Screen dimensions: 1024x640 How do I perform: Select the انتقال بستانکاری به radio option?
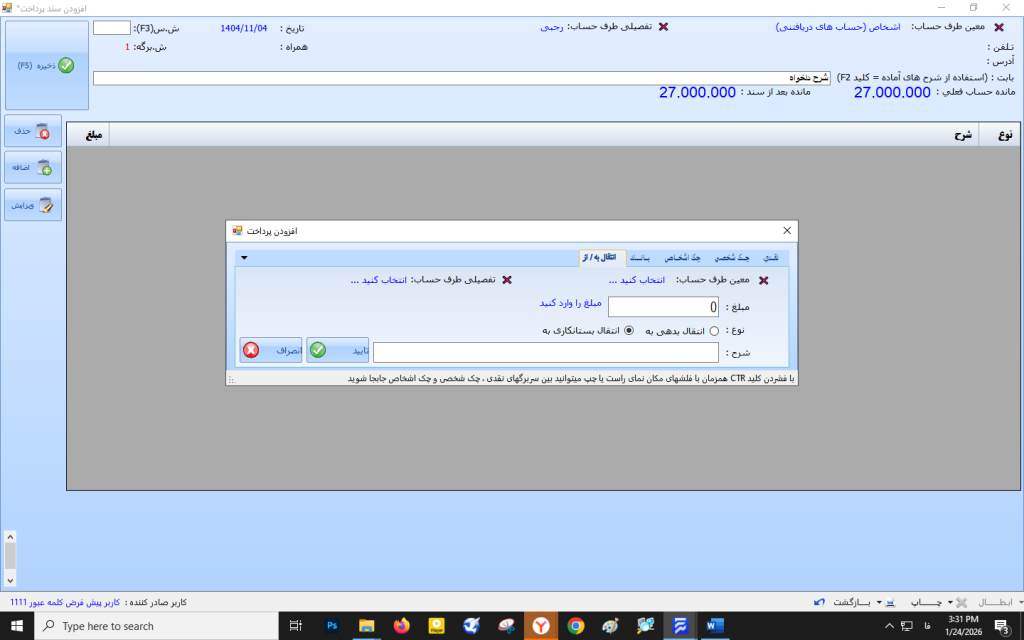point(629,331)
